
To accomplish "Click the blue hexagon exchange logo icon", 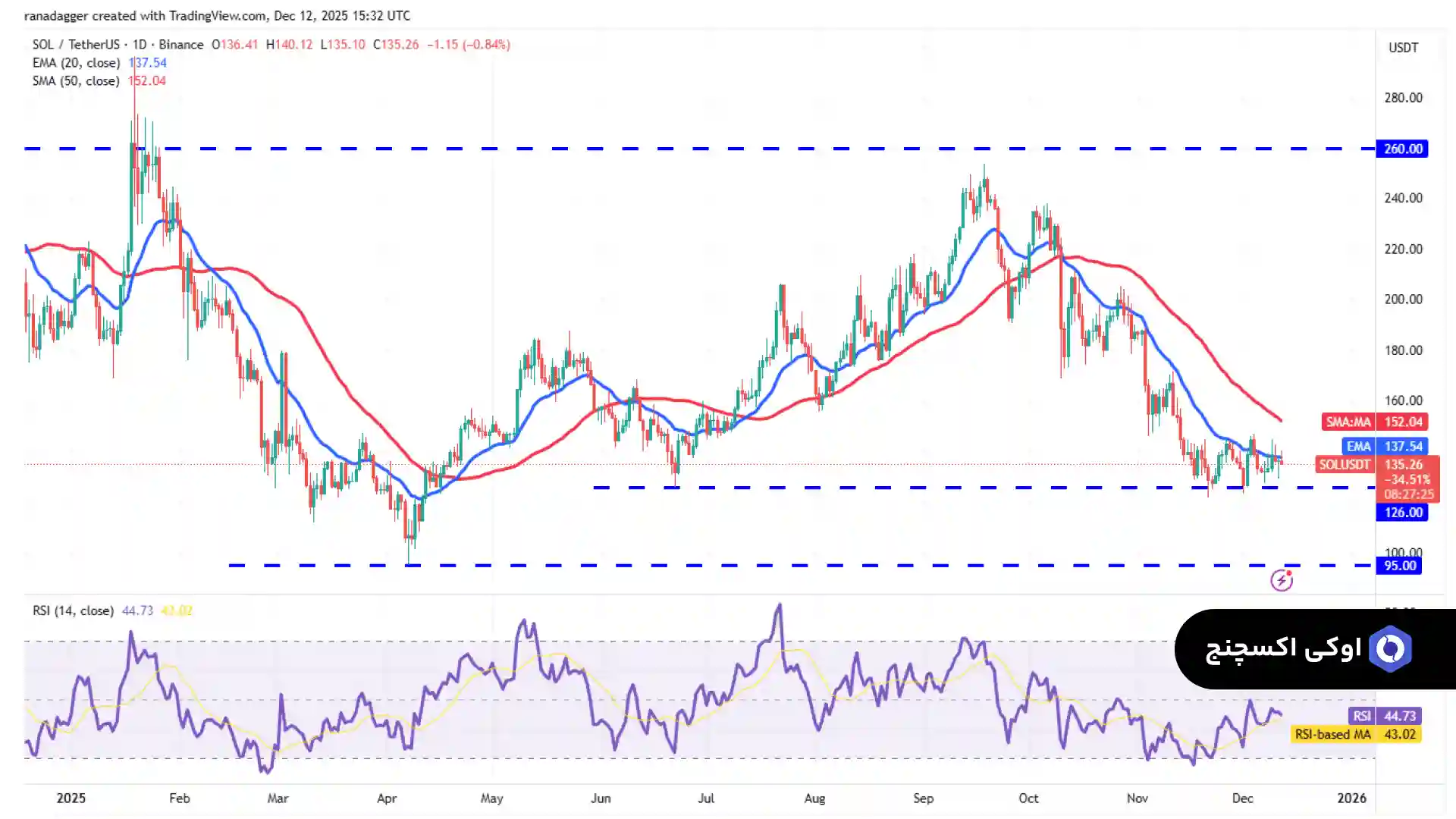I will click(x=1390, y=649).
